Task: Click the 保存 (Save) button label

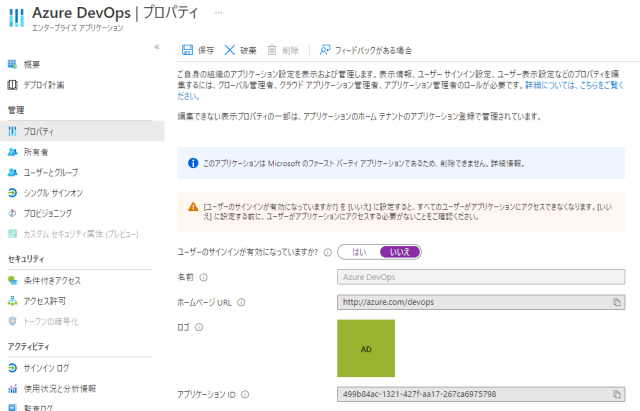Action: coord(206,51)
